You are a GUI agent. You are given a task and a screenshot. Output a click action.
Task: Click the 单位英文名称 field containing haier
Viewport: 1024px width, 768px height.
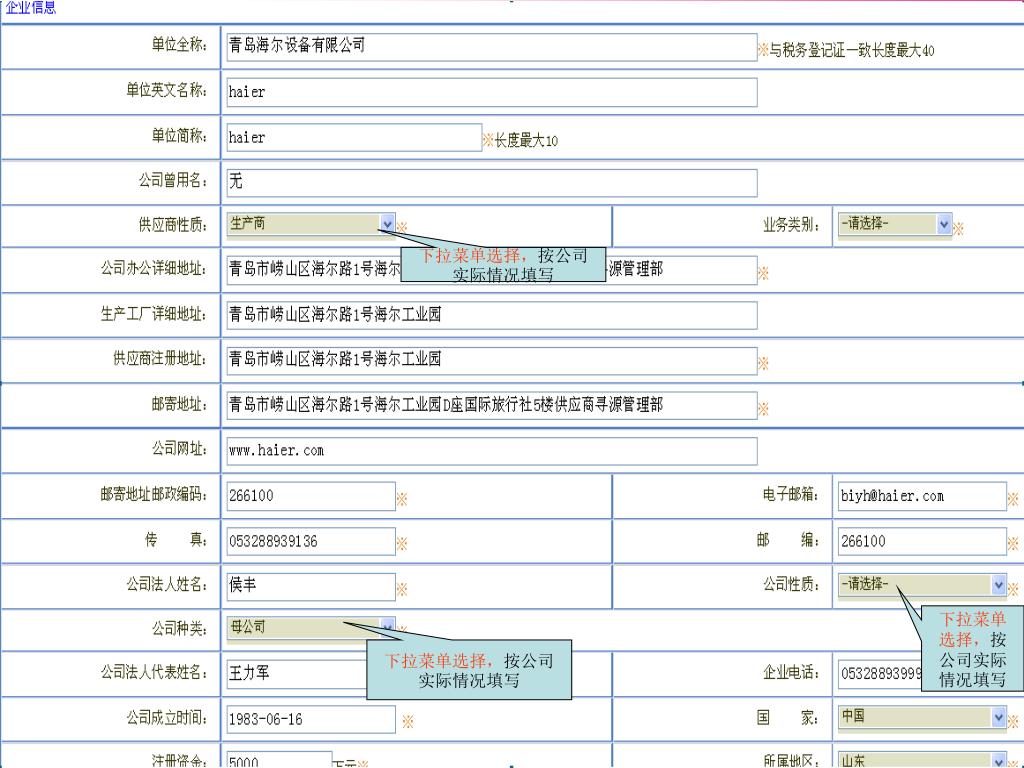[x=492, y=92]
